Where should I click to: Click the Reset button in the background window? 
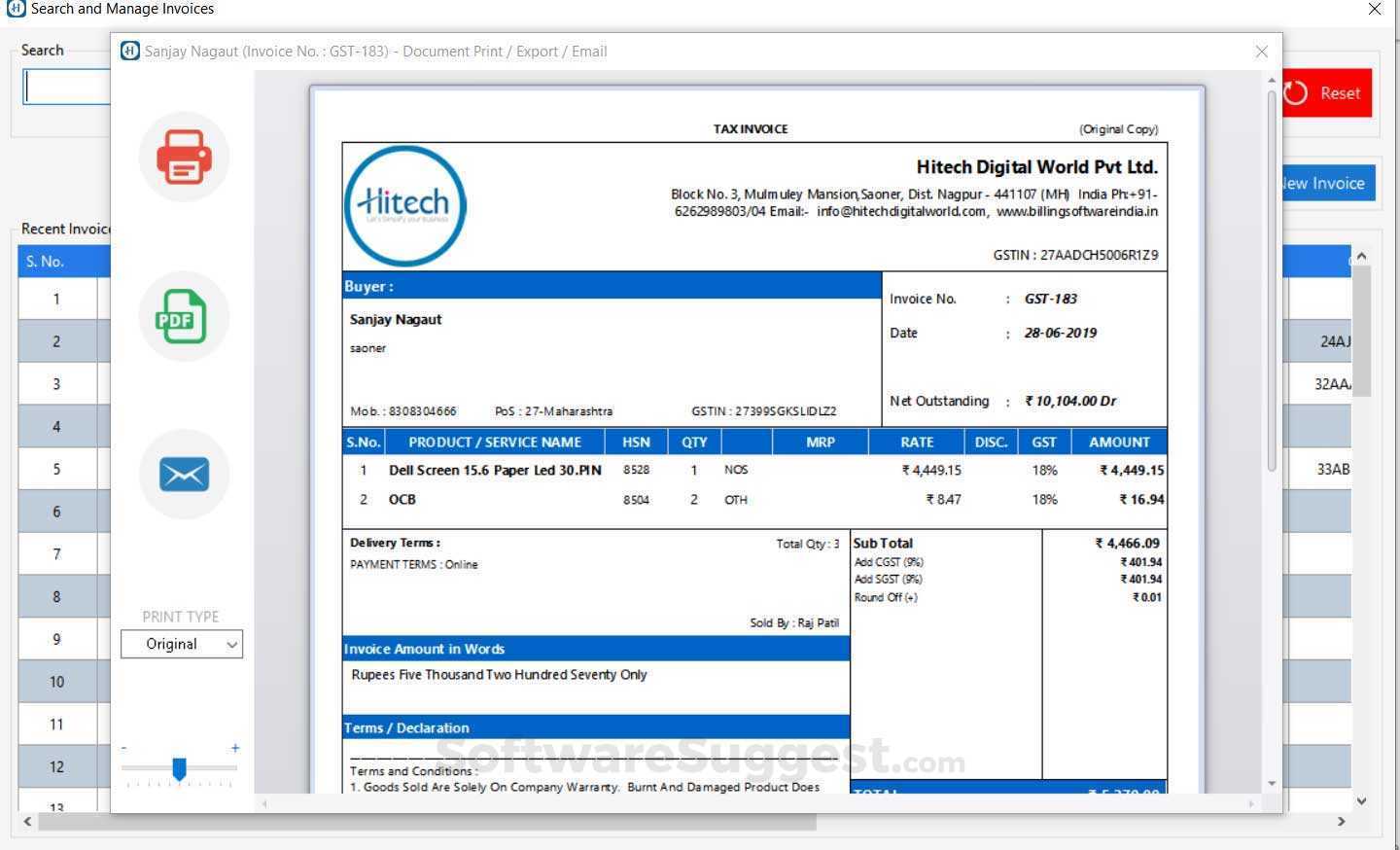1326,93
